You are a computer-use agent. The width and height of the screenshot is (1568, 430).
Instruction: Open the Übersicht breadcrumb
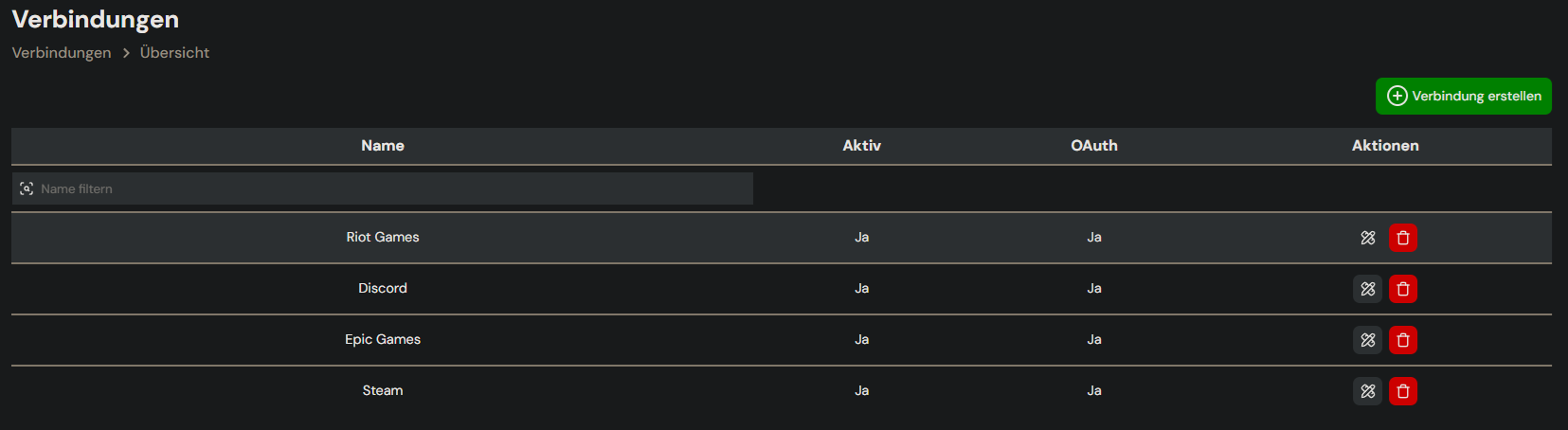point(174,53)
